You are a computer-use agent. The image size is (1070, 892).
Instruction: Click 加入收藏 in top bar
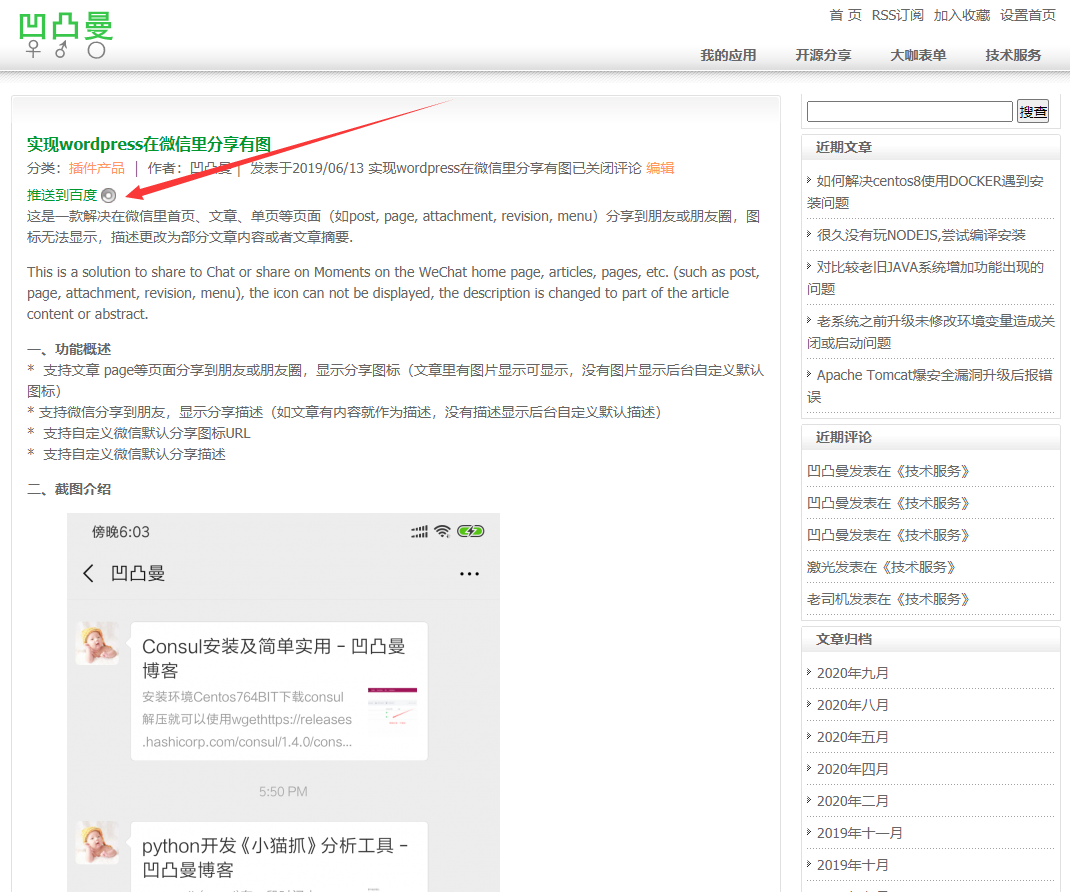coord(961,15)
